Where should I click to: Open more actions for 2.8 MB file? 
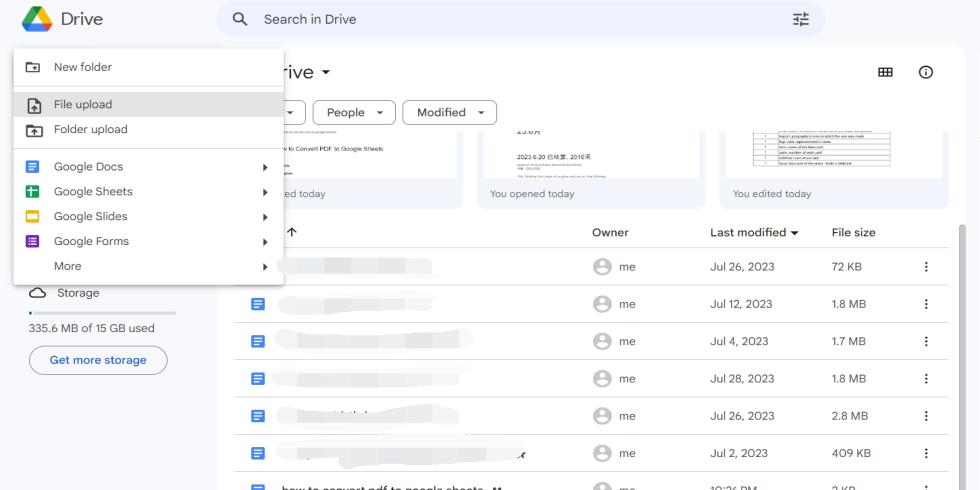[x=926, y=416]
